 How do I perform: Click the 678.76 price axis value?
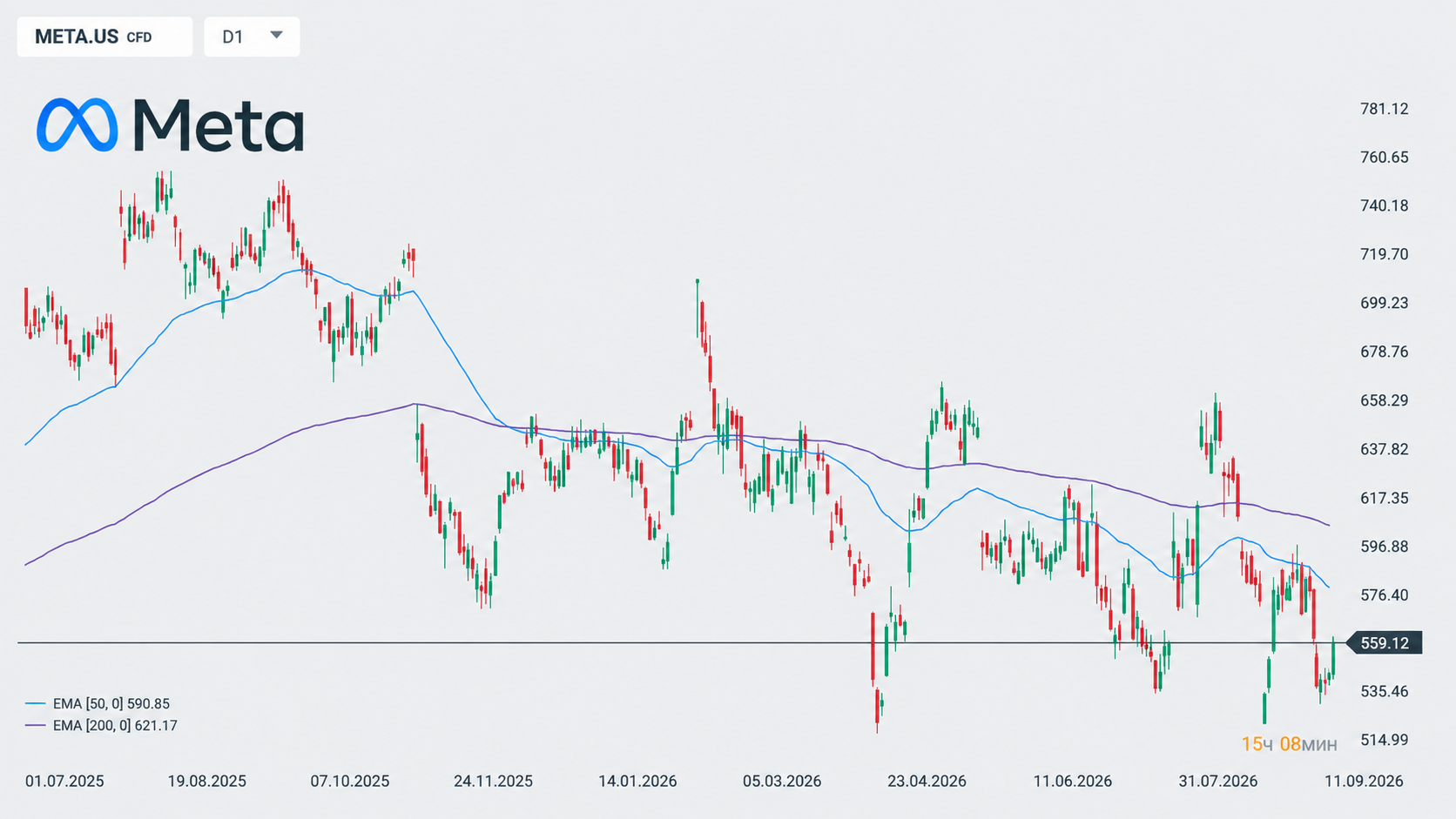point(1385,352)
